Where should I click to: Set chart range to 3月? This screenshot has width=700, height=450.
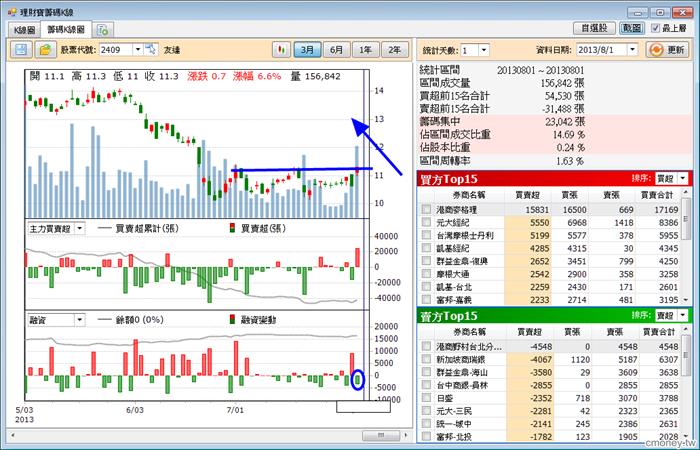(x=308, y=50)
